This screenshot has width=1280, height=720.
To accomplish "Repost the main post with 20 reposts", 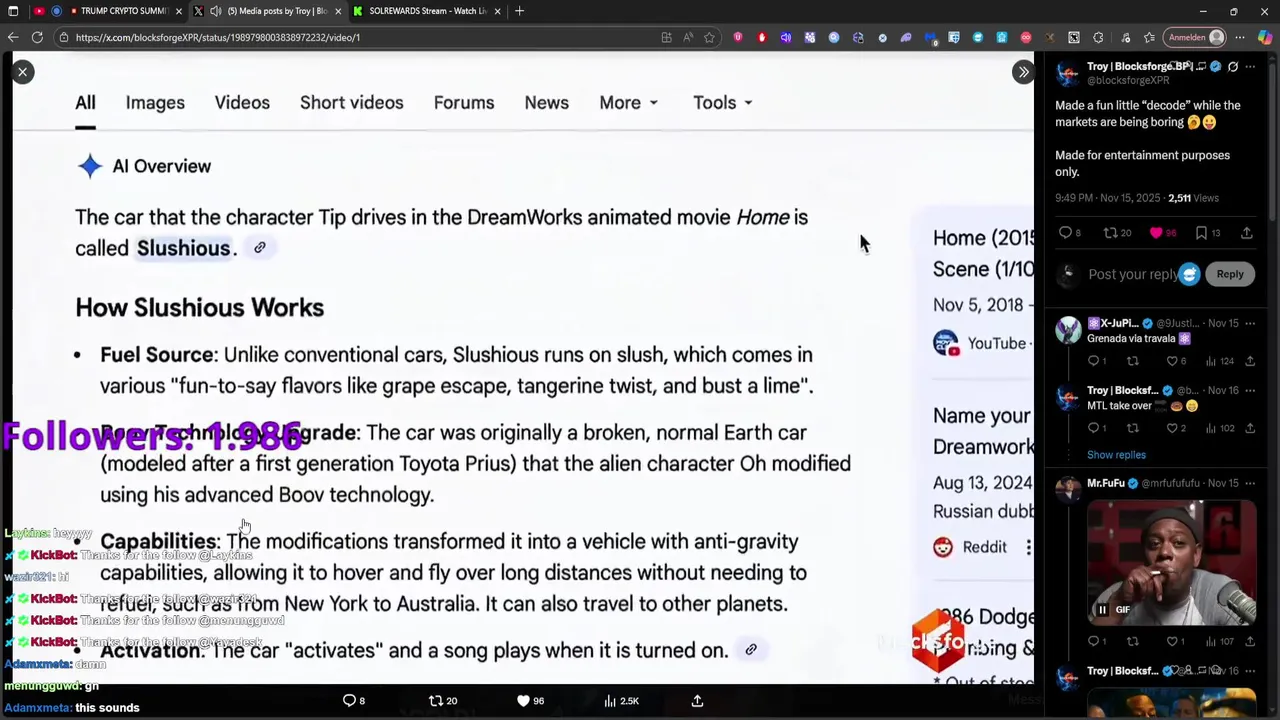I will (x=1110, y=233).
